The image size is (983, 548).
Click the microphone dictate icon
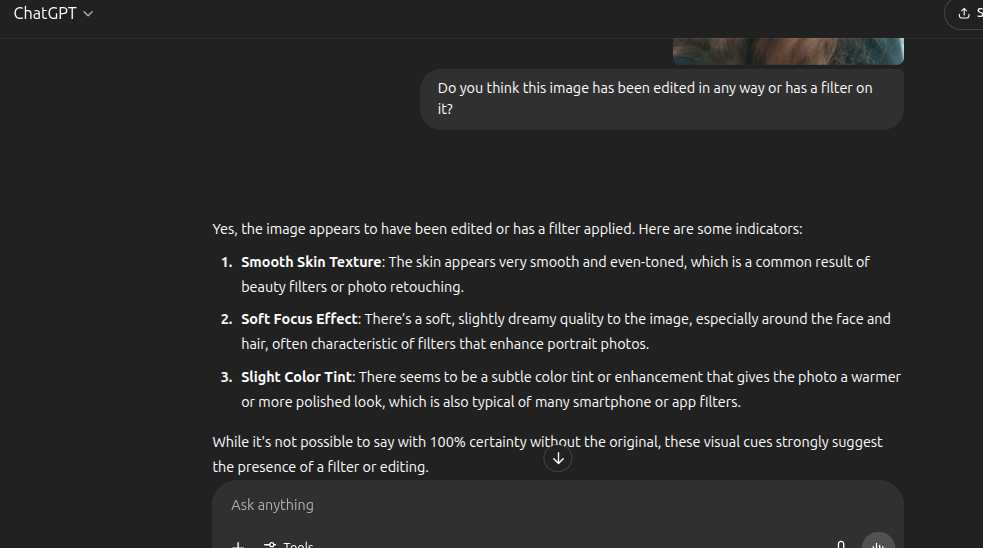(x=841, y=544)
